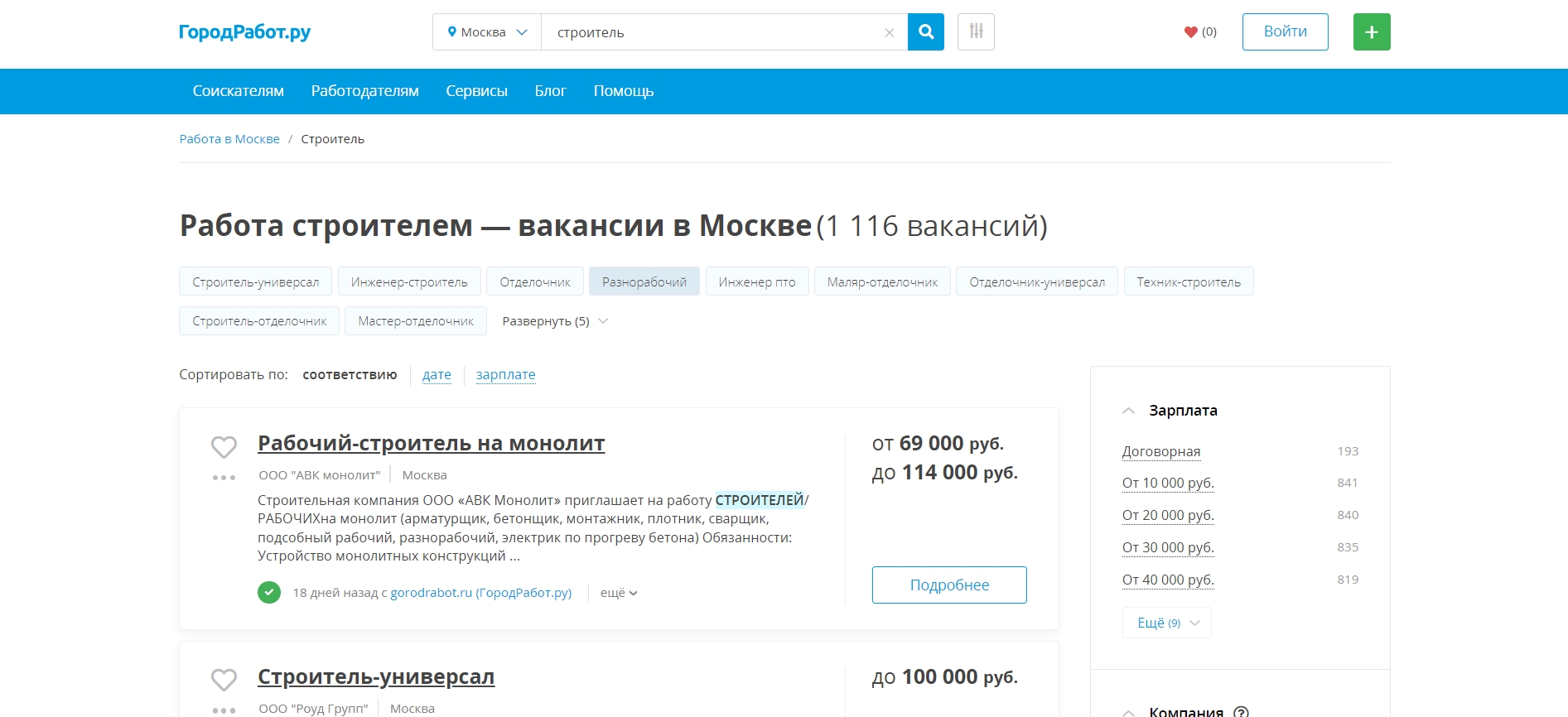The height and width of the screenshot is (717, 1568).
Task: Filter salary by Договорная
Action: click(1161, 451)
